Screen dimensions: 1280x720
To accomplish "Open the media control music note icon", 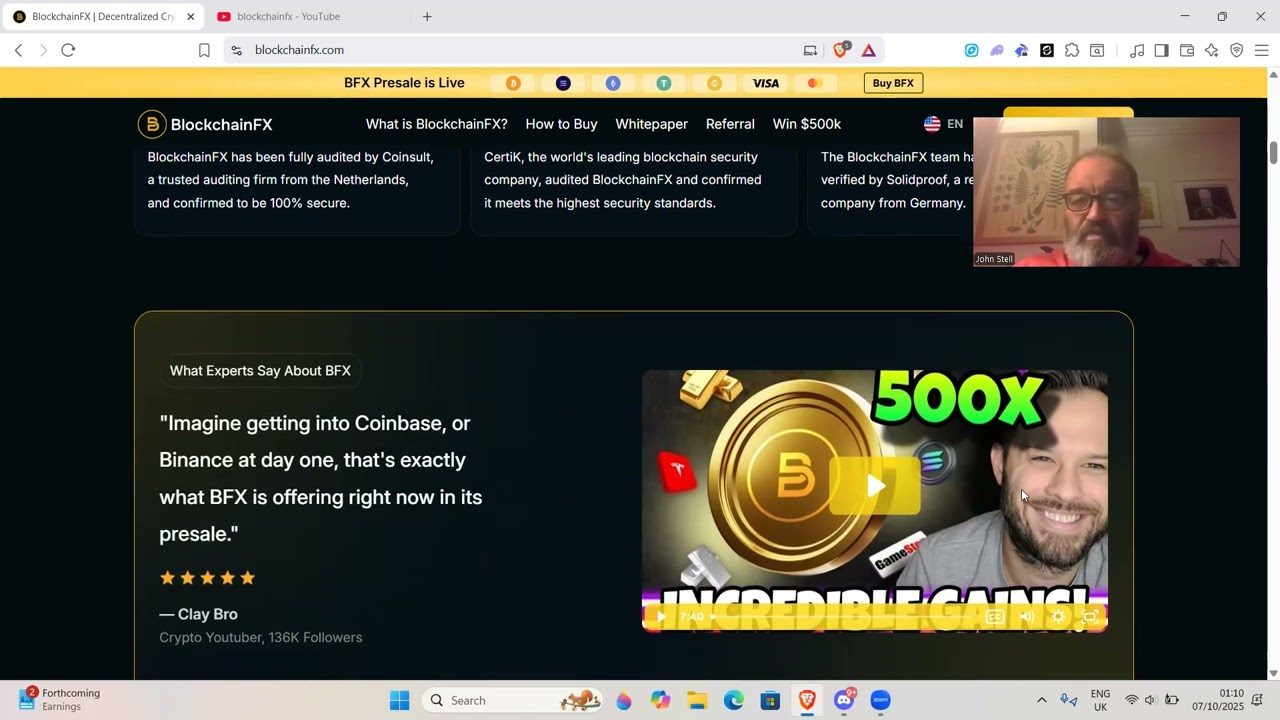I will click(1137, 50).
